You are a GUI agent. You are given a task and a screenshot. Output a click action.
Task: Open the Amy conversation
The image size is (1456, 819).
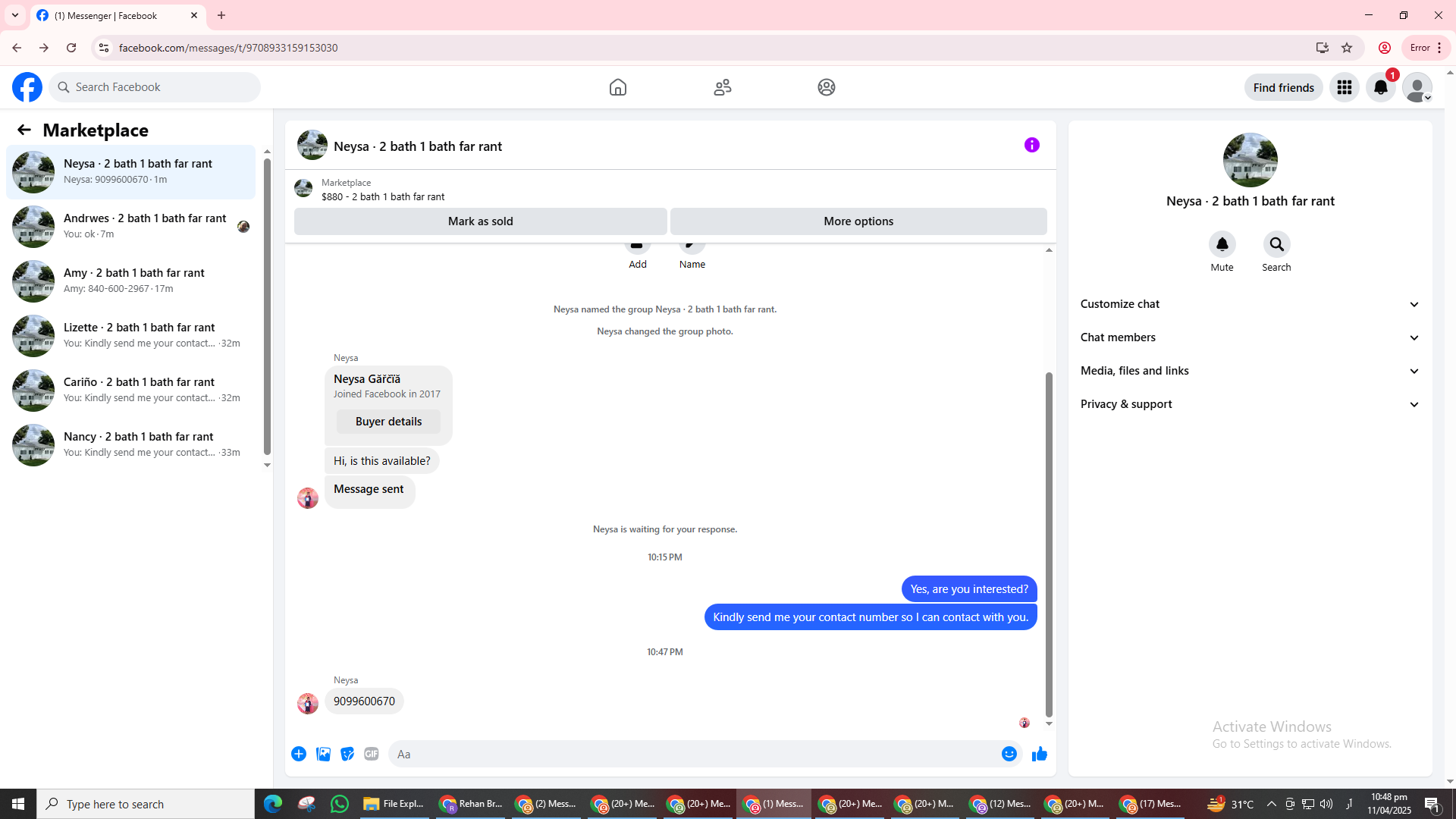click(131, 281)
